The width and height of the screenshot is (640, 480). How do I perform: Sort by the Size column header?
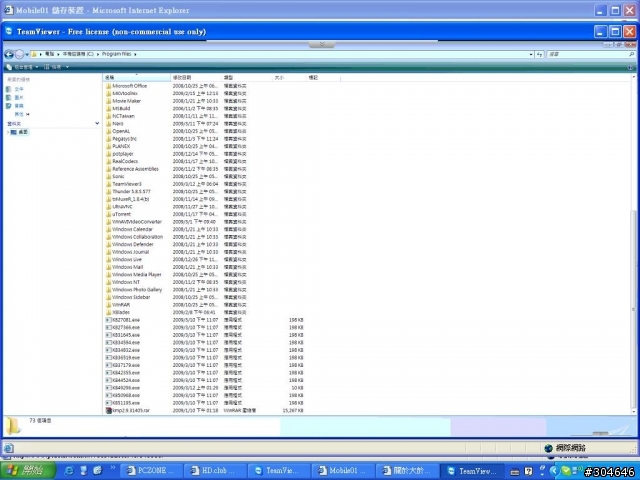pos(289,77)
